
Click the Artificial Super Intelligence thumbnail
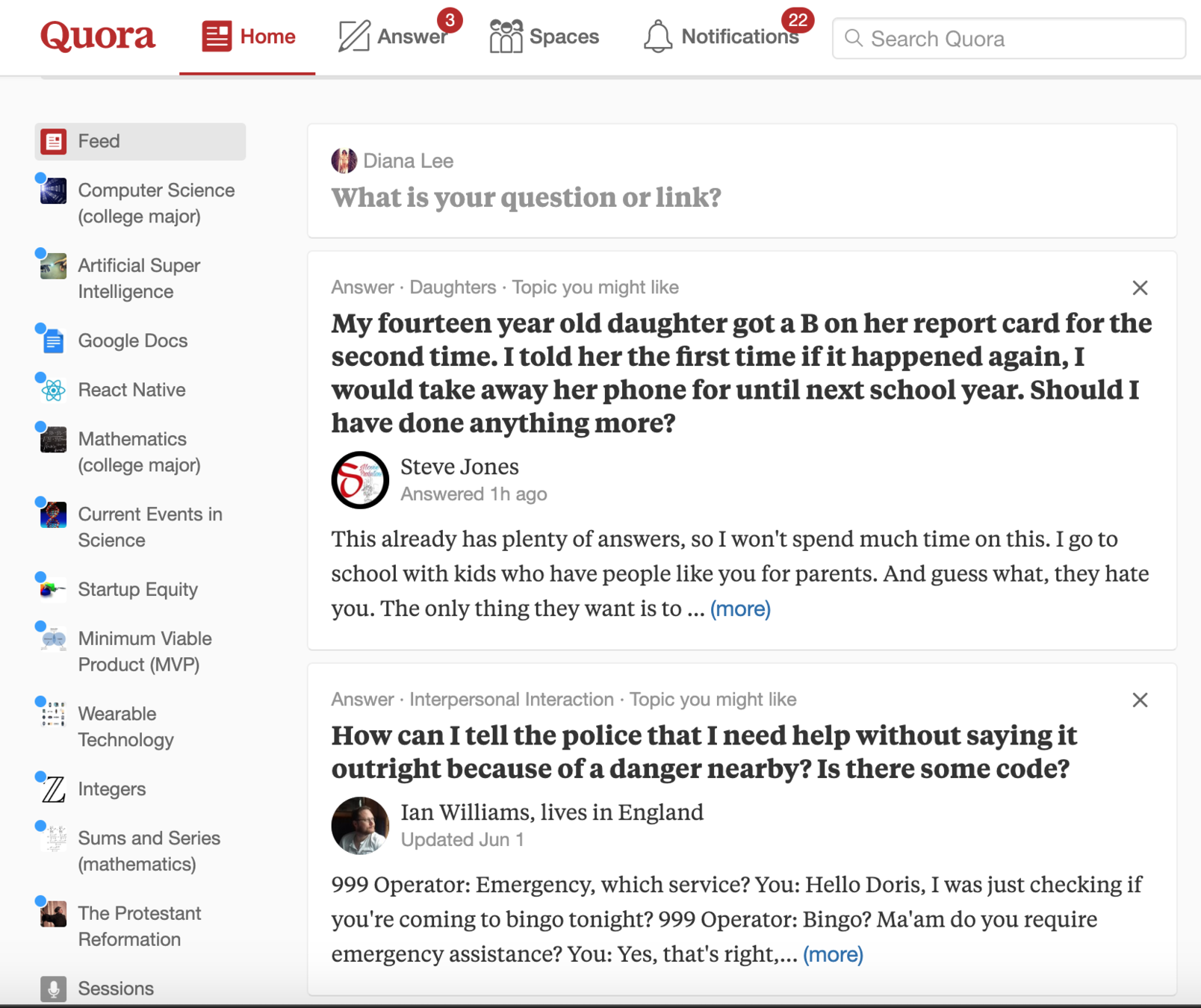[53, 267]
